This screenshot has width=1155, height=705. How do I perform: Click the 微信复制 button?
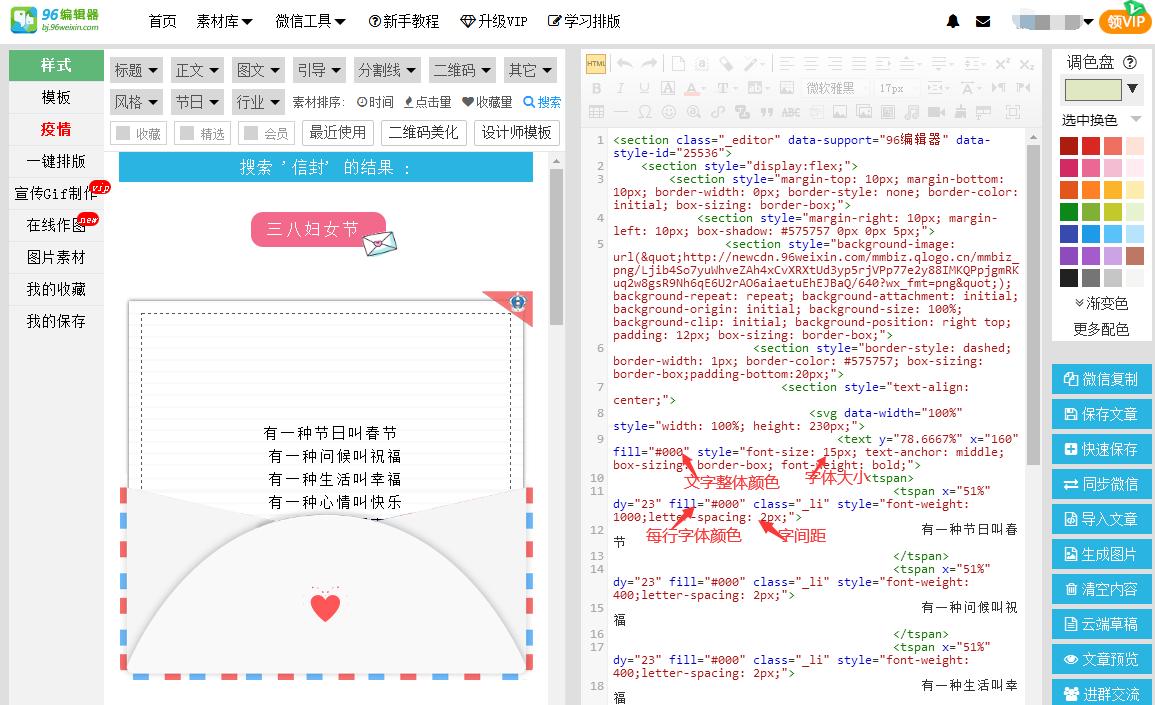point(1101,378)
